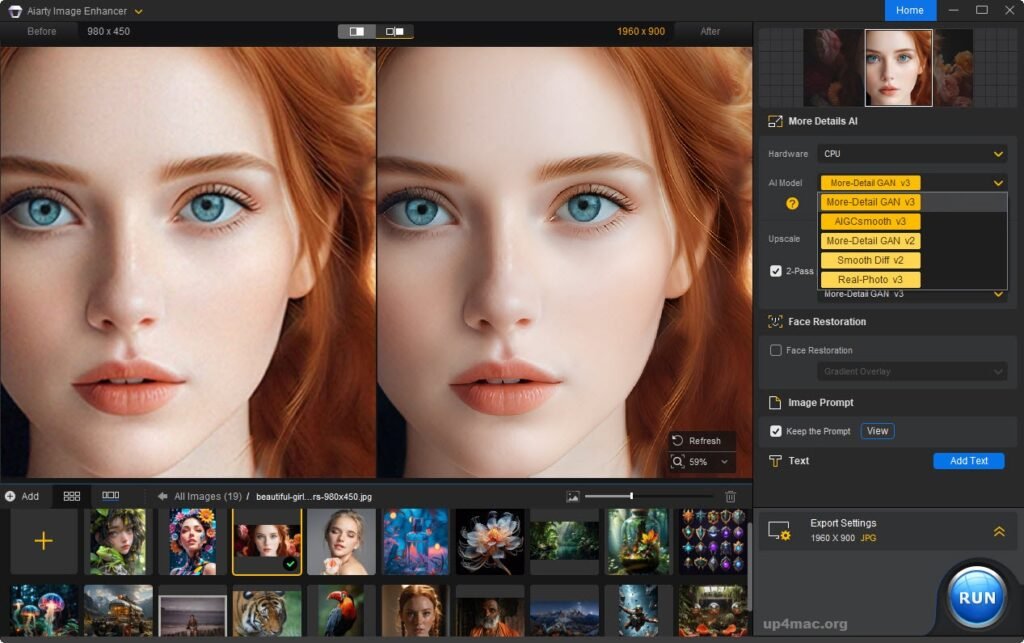Screen dimensions: 1024x643
Task: Switch to grid thumbnail view
Action: click(x=69, y=495)
